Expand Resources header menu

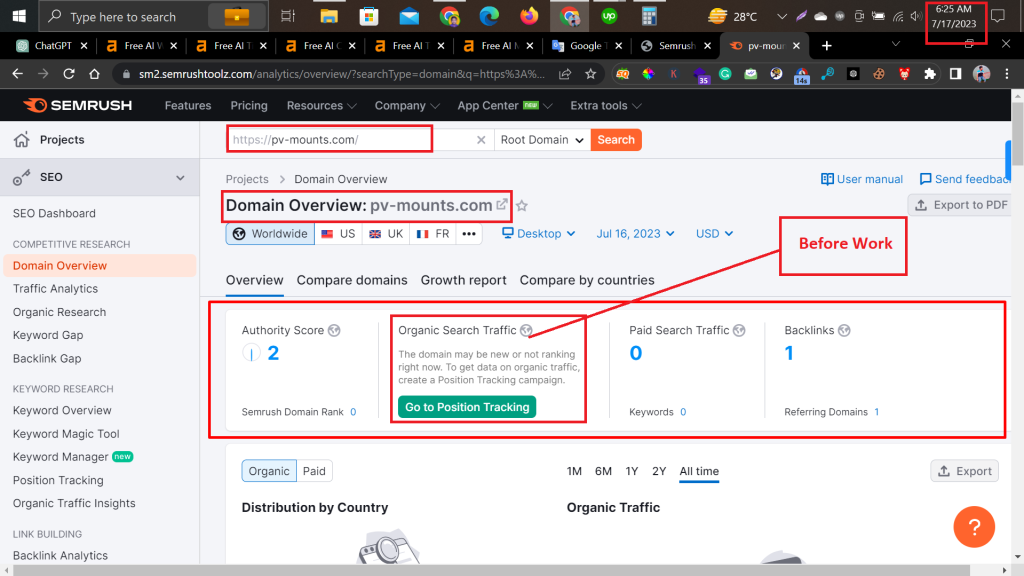(321, 105)
